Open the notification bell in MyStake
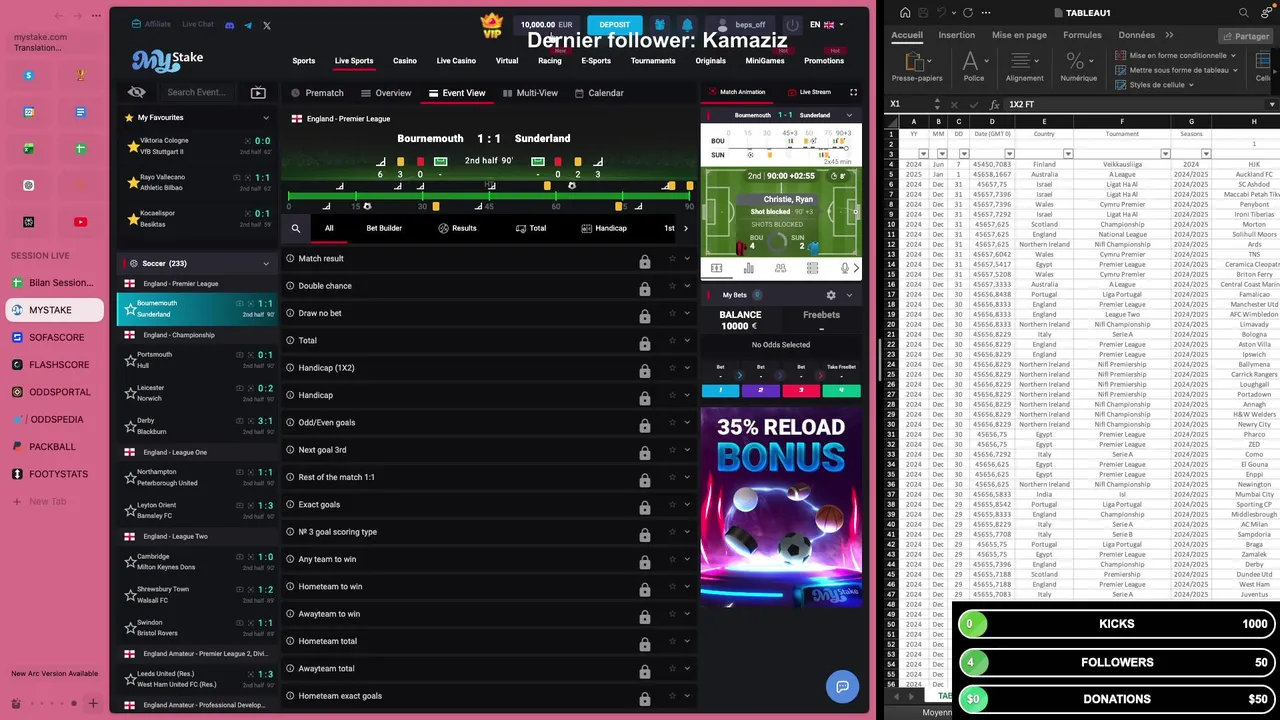This screenshot has width=1280, height=720. pyautogui.click(x=687, y=25)
